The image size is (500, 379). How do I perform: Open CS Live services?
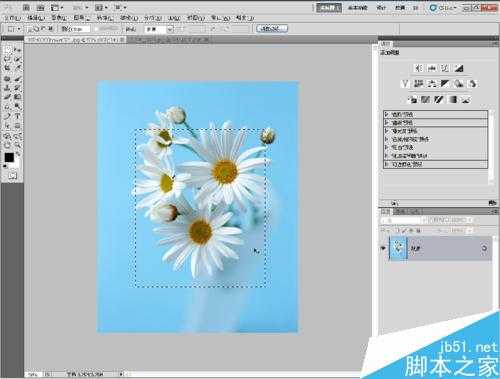[x=442, y=8]
